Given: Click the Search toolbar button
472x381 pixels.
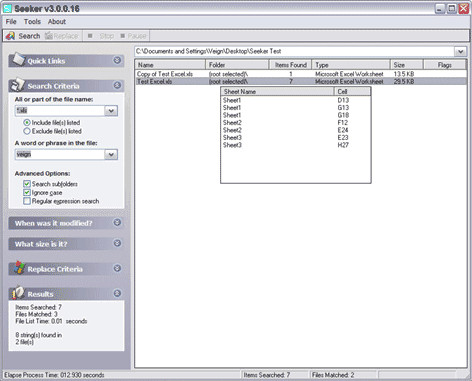Looking at the screenshot, I should (x=23, y=36).
